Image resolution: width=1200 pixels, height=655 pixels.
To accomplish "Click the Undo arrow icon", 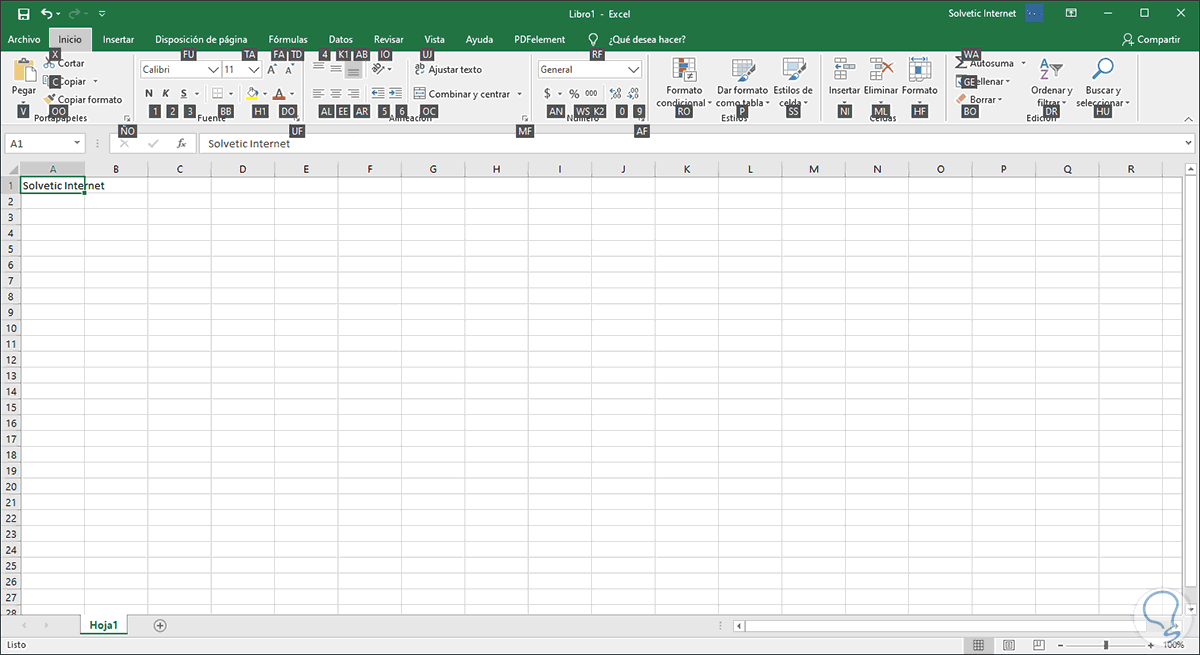I will coord(47,13).
